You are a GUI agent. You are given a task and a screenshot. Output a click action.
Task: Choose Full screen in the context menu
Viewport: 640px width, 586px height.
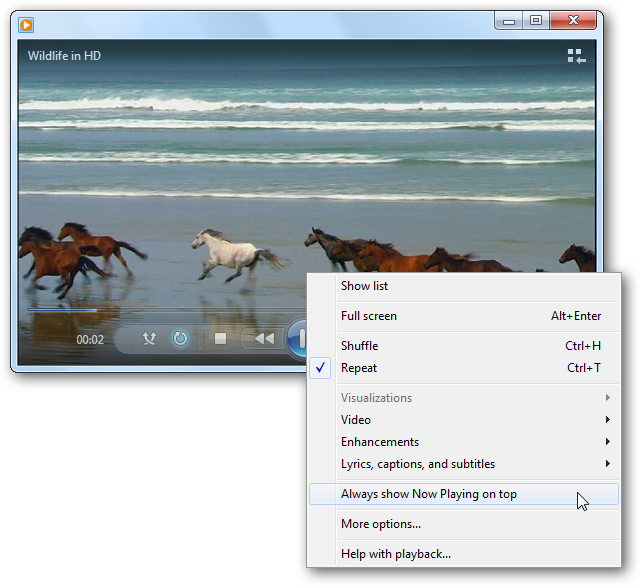(464, 316)
